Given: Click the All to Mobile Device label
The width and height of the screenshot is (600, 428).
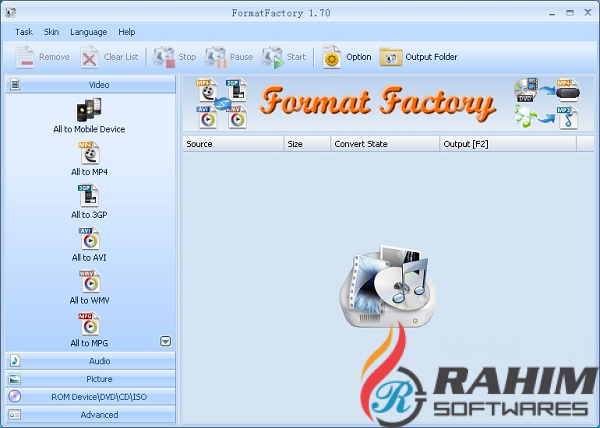Looking at the screenshot, I should [89, 129].
